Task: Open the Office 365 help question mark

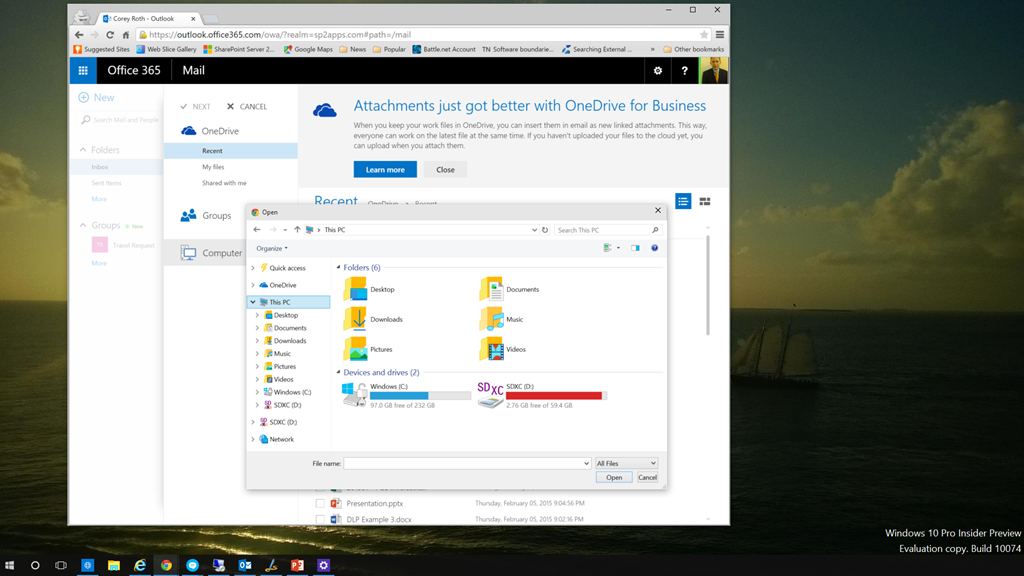Action: pyautogui.click(x=684, y=71)
